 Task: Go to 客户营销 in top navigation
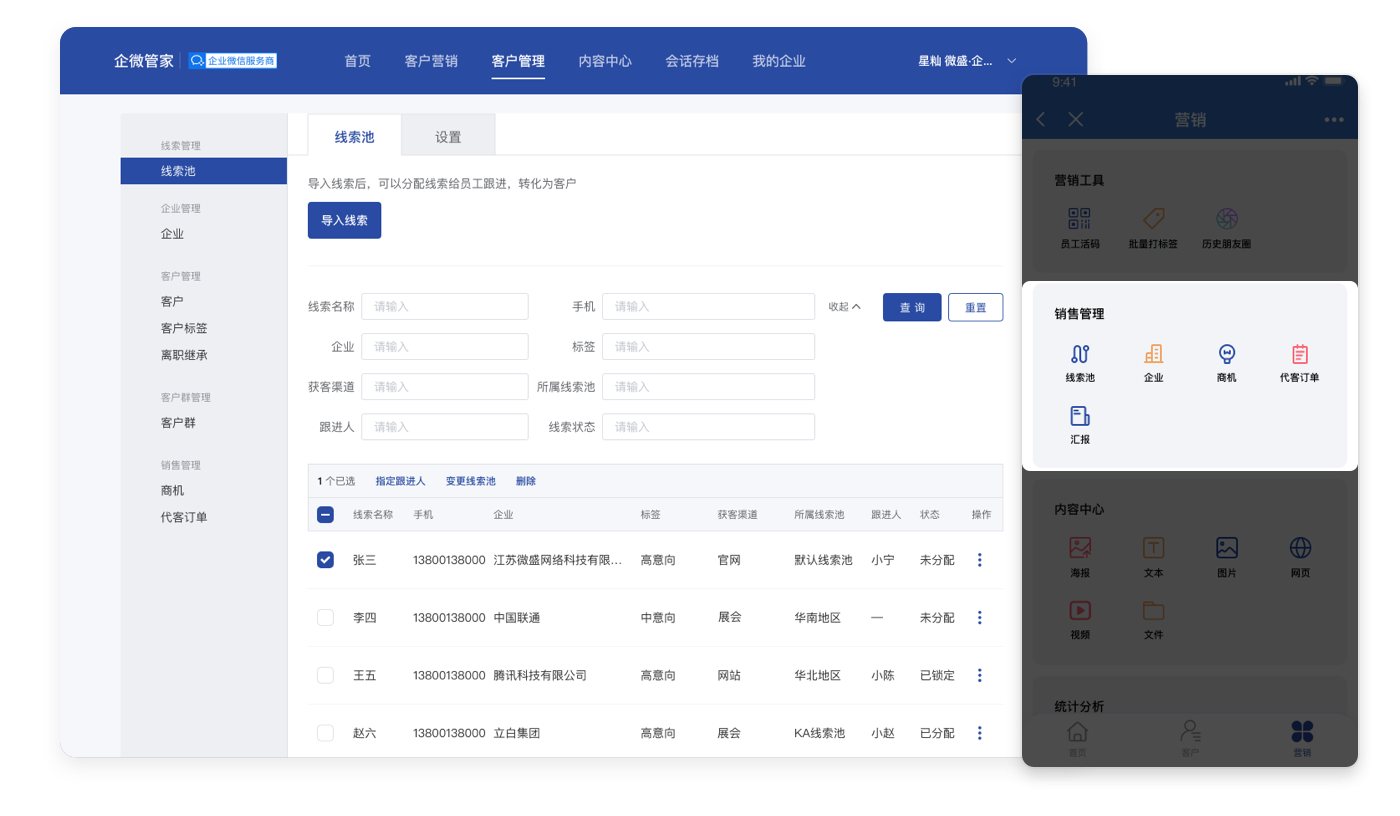tap(431, 61)
